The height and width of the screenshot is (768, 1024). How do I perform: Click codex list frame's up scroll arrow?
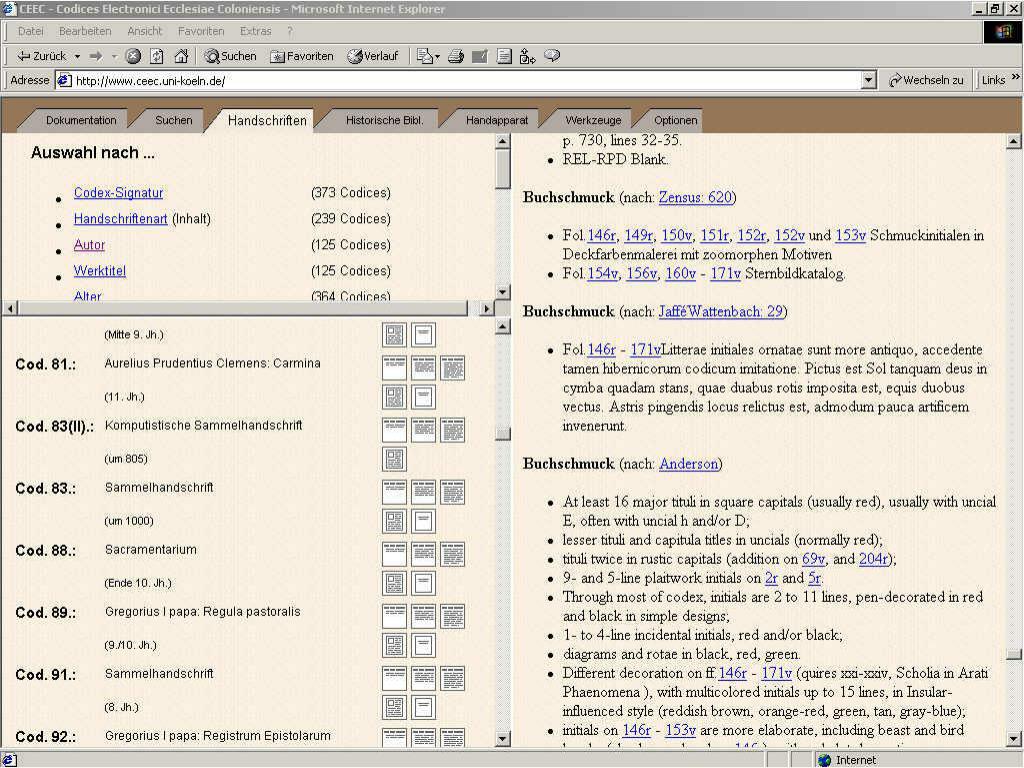pos(502,326)
